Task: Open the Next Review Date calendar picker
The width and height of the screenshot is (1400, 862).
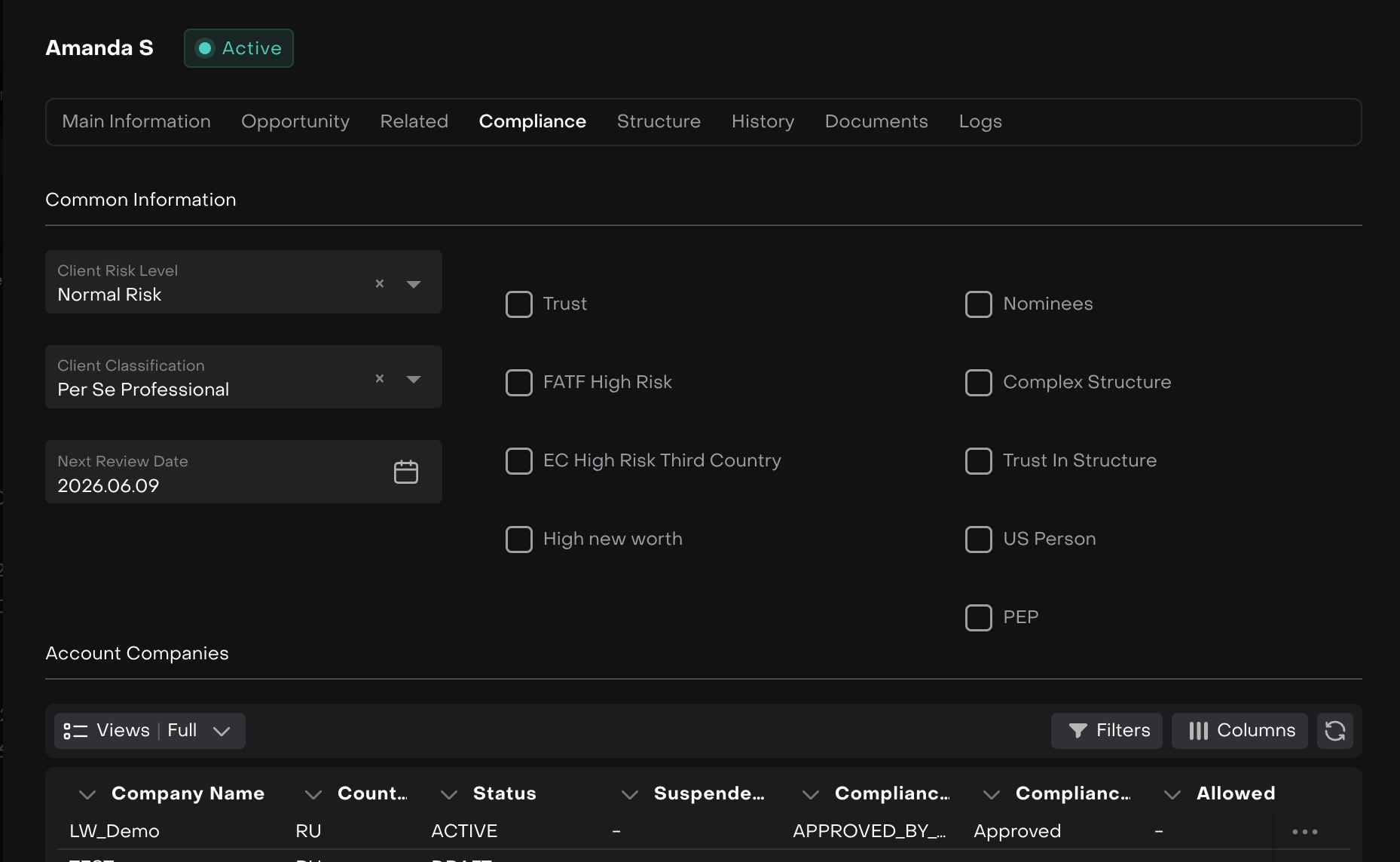Action: click(x=405, y=472)
